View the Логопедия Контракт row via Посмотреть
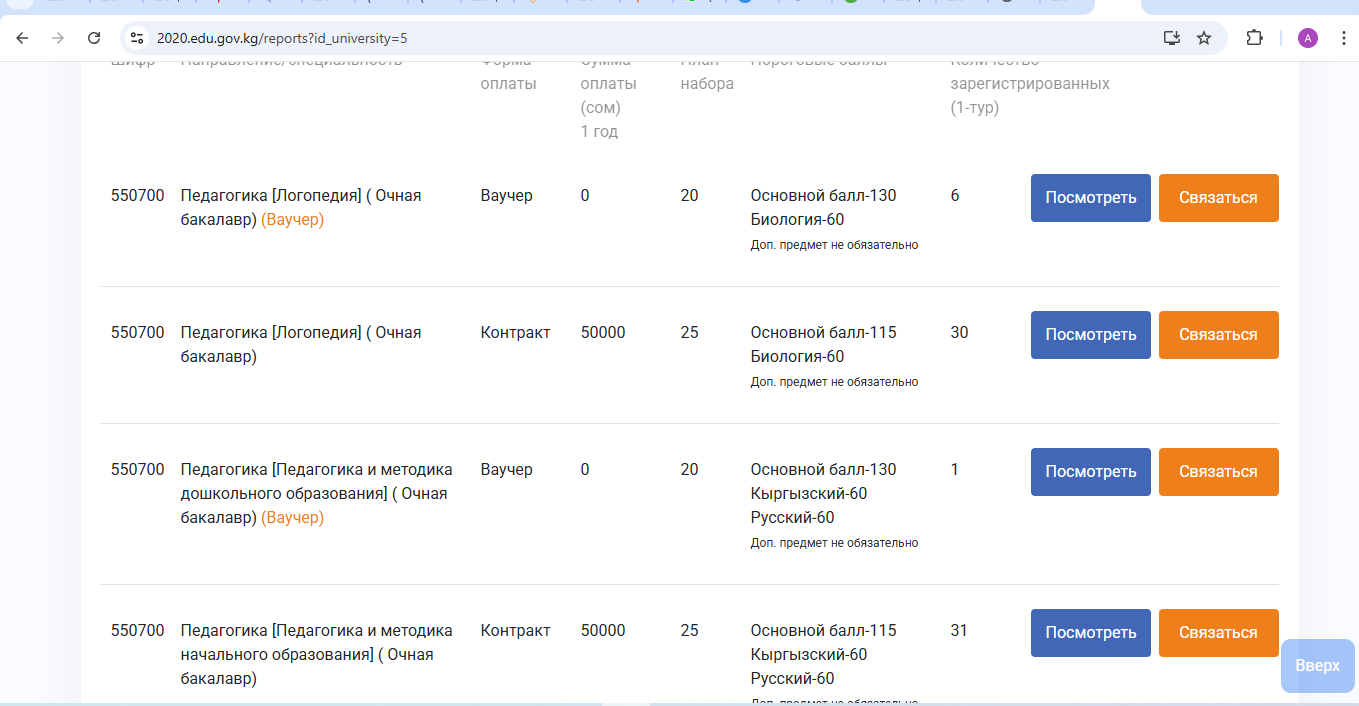This screenshot has width=1359, height=706. (x=1090, y=335)
